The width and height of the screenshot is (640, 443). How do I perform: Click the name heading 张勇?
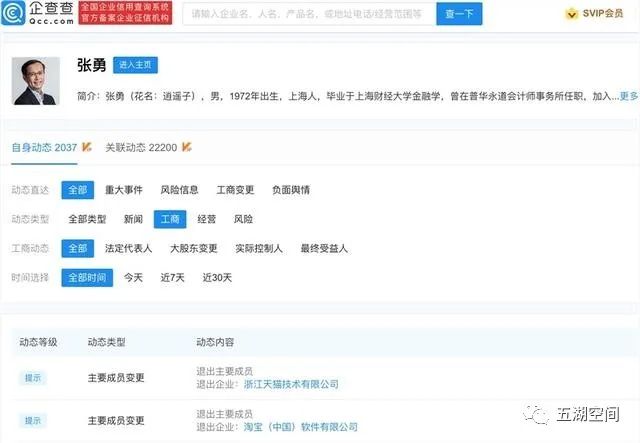click(91, 65)
